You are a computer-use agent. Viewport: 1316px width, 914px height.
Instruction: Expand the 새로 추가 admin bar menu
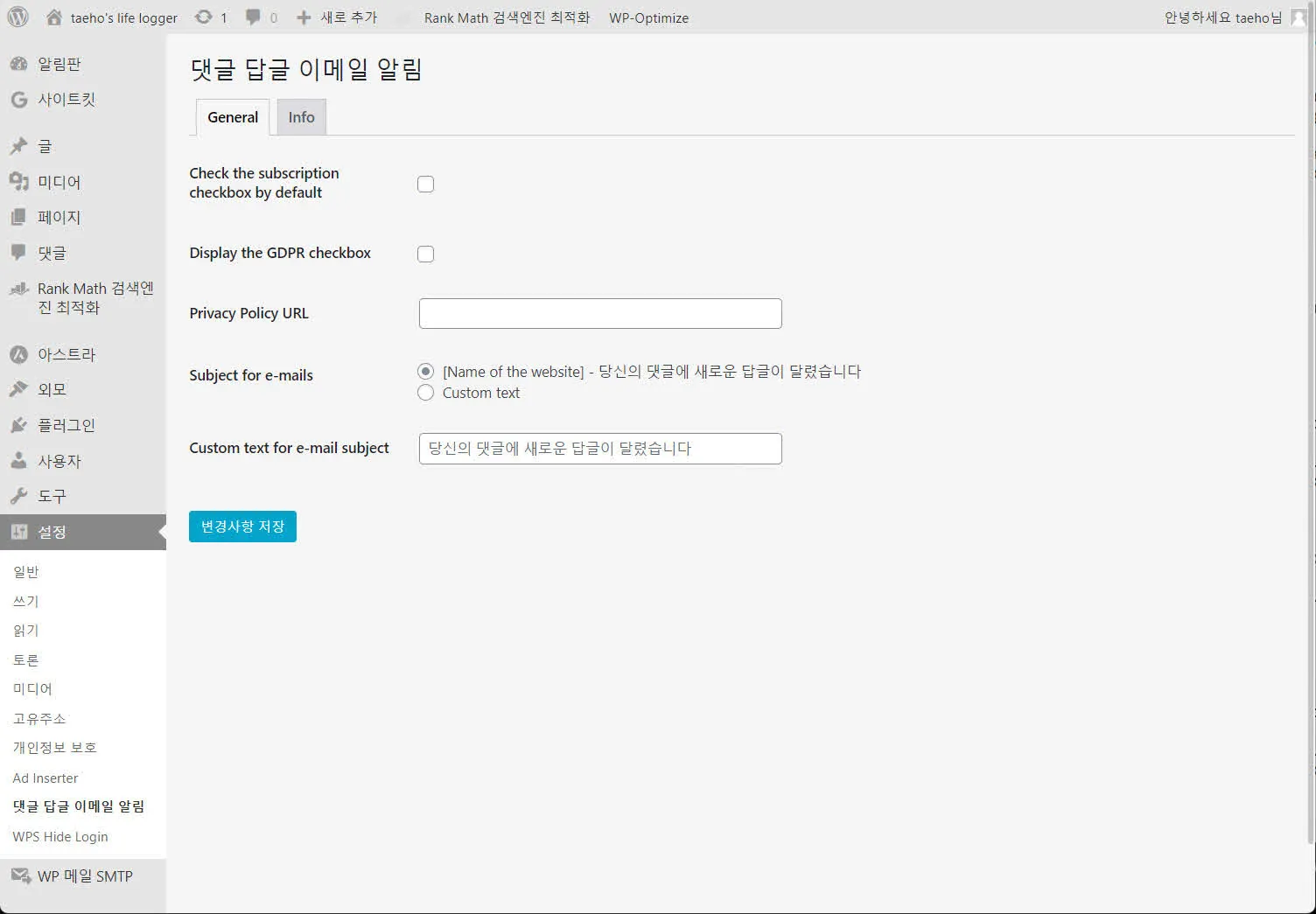click(338, 17)
